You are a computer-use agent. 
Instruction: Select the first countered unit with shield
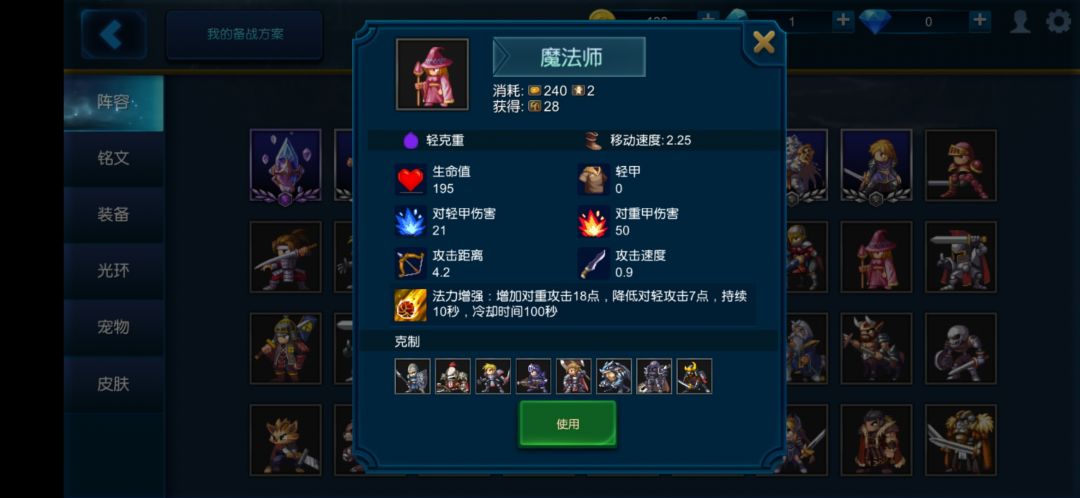click(413, 376)
